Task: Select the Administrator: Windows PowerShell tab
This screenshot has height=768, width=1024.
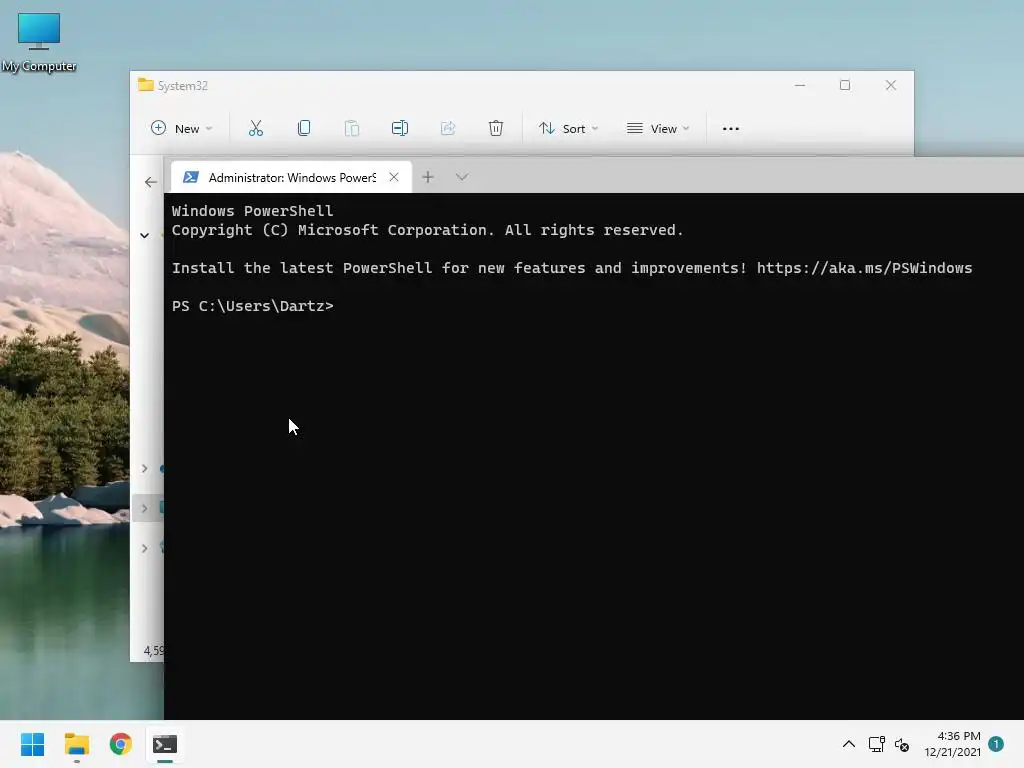Action: (x=291, y=178)
